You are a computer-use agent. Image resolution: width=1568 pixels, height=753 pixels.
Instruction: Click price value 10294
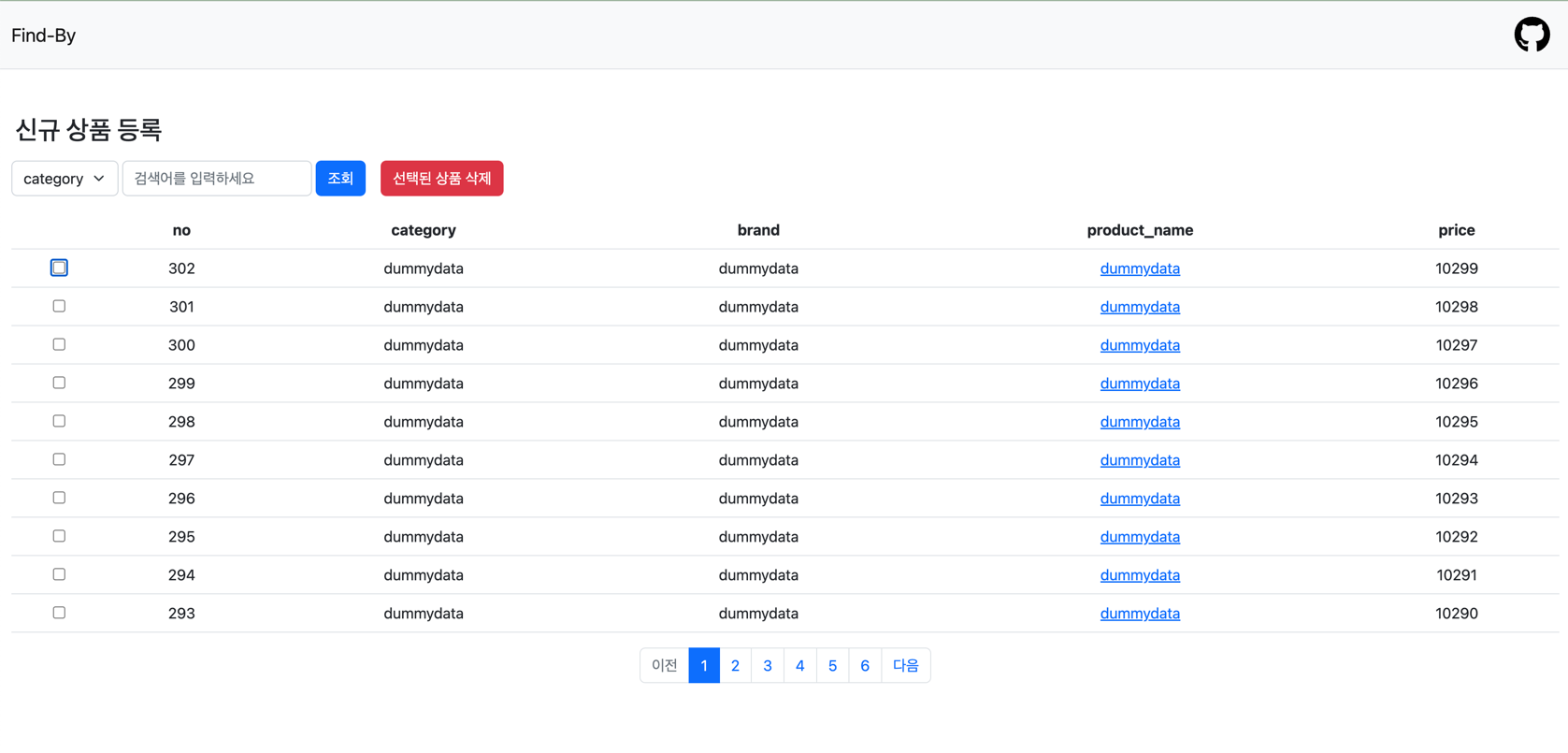coord(1457,460)
